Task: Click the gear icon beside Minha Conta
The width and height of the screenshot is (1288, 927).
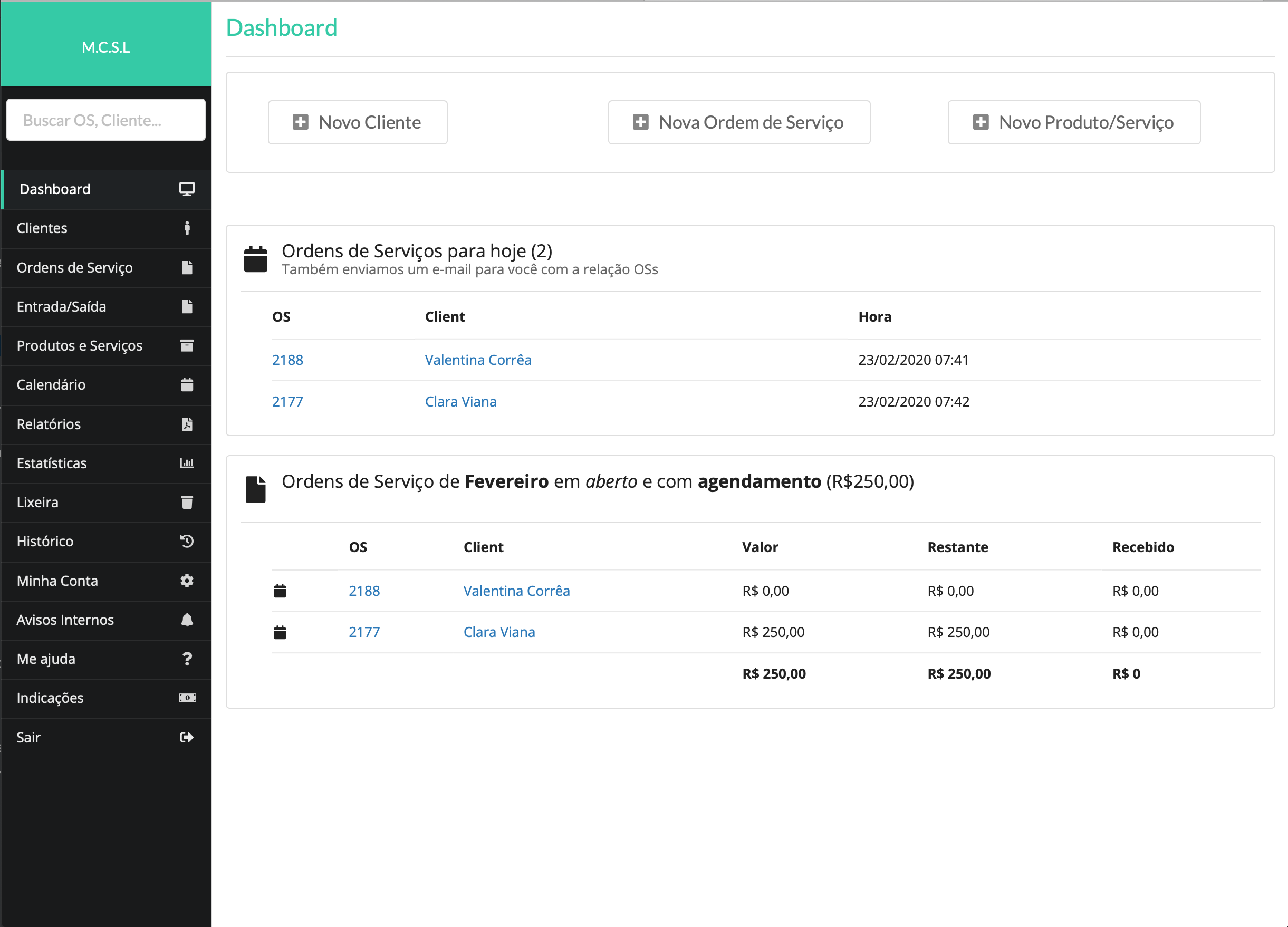Action: click(x=187, y=581)
